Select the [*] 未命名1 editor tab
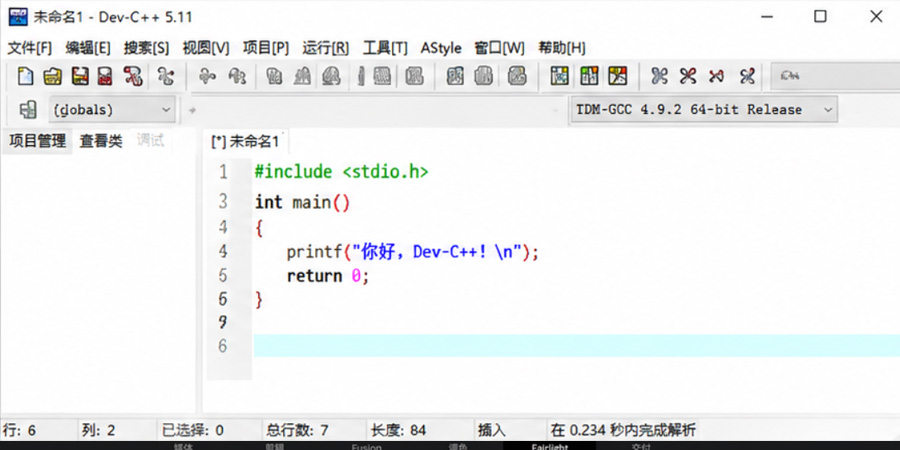 pos(245,142)
